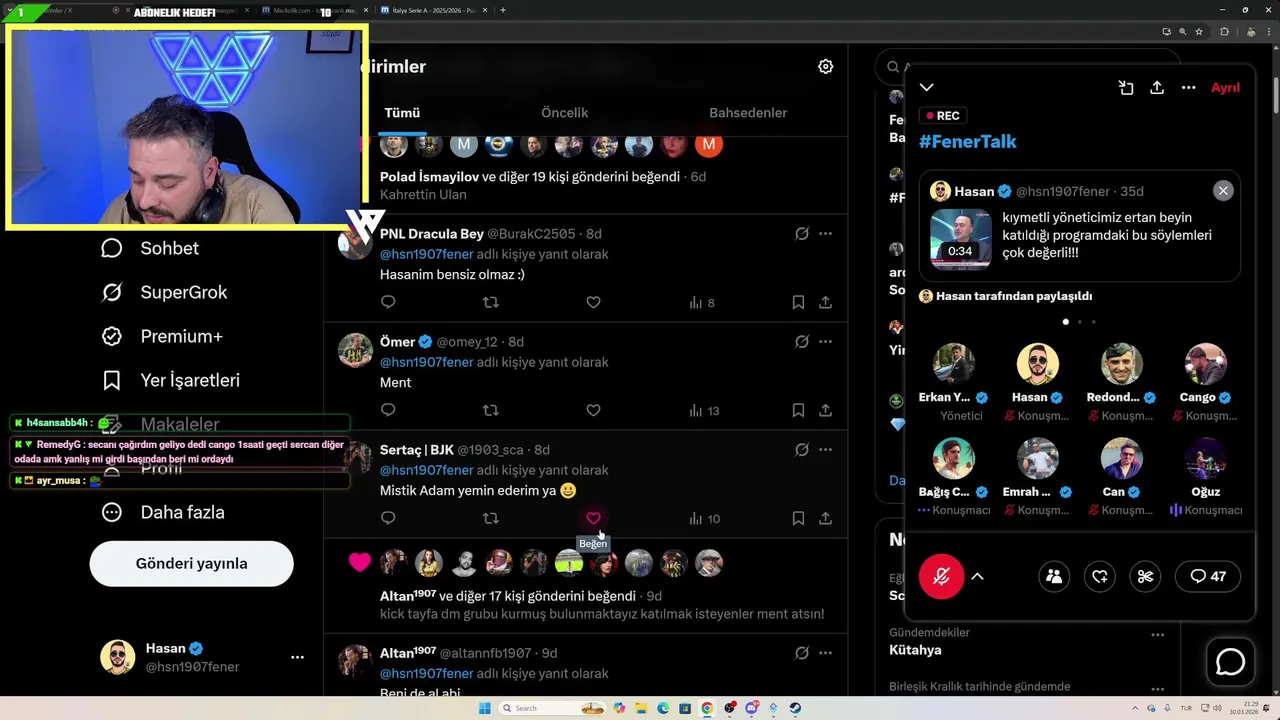This screenshot has height=720, width=1280.
Task: Open more options for Kütahya trend
Action: (x=1157, y=635)
